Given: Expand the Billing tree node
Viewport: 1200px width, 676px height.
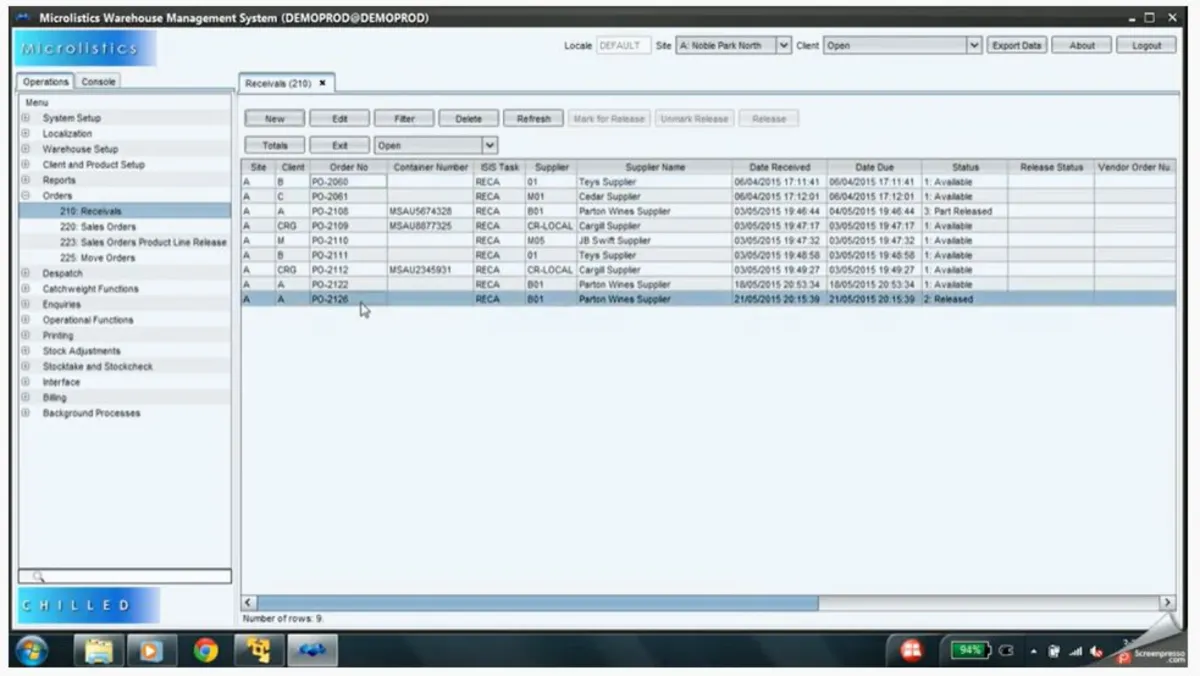Looking at the screenshot, I should point(26,398).
